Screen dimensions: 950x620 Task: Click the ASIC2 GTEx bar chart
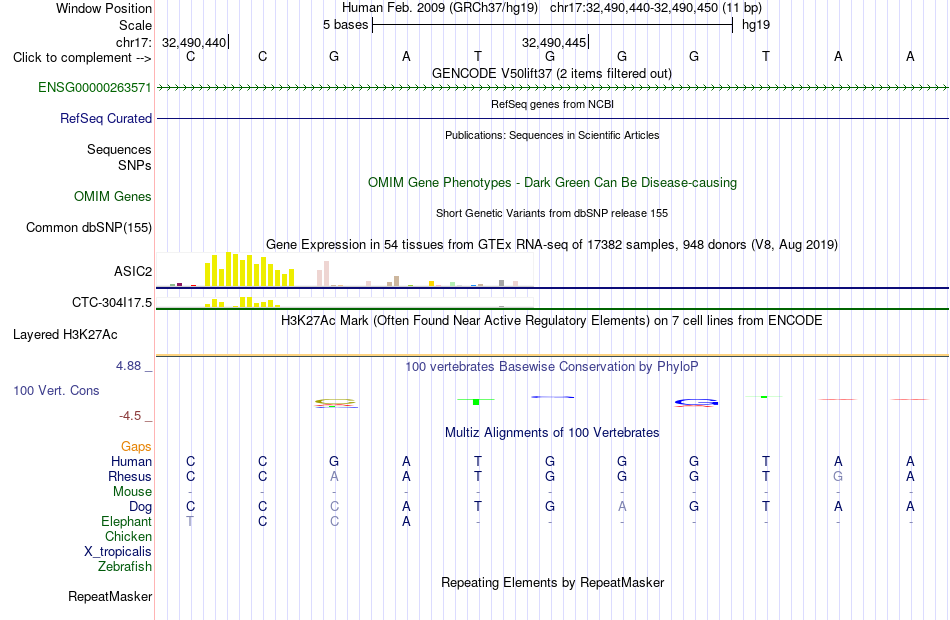pos(345,270)
